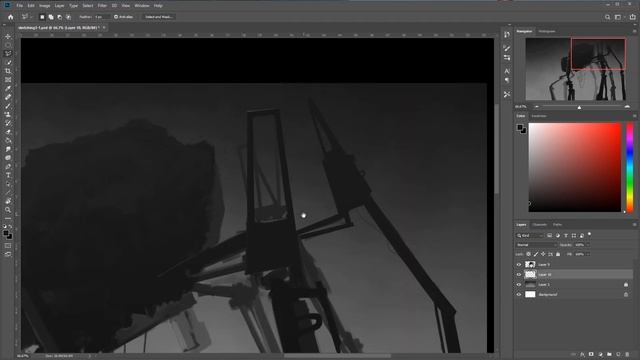The image size is (640, 360).
Task: Toggle visibility of Layer 1
Action: click(519, 284)
